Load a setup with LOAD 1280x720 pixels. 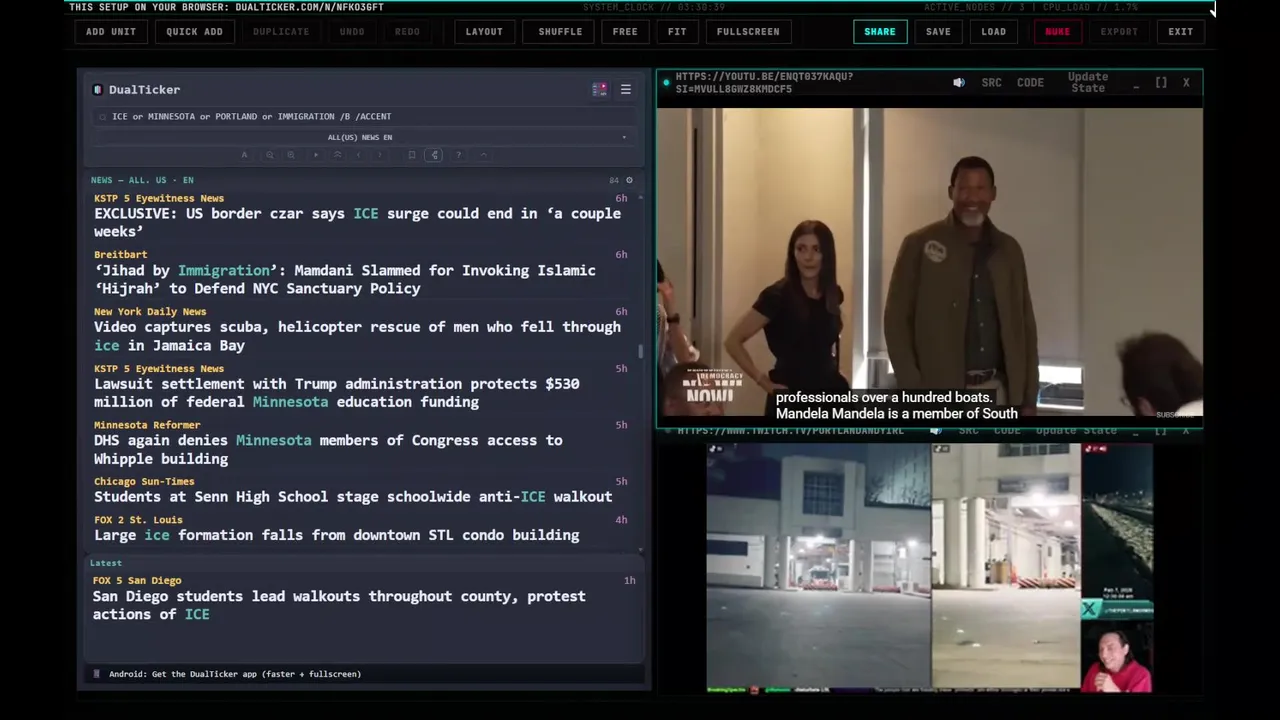993,31
